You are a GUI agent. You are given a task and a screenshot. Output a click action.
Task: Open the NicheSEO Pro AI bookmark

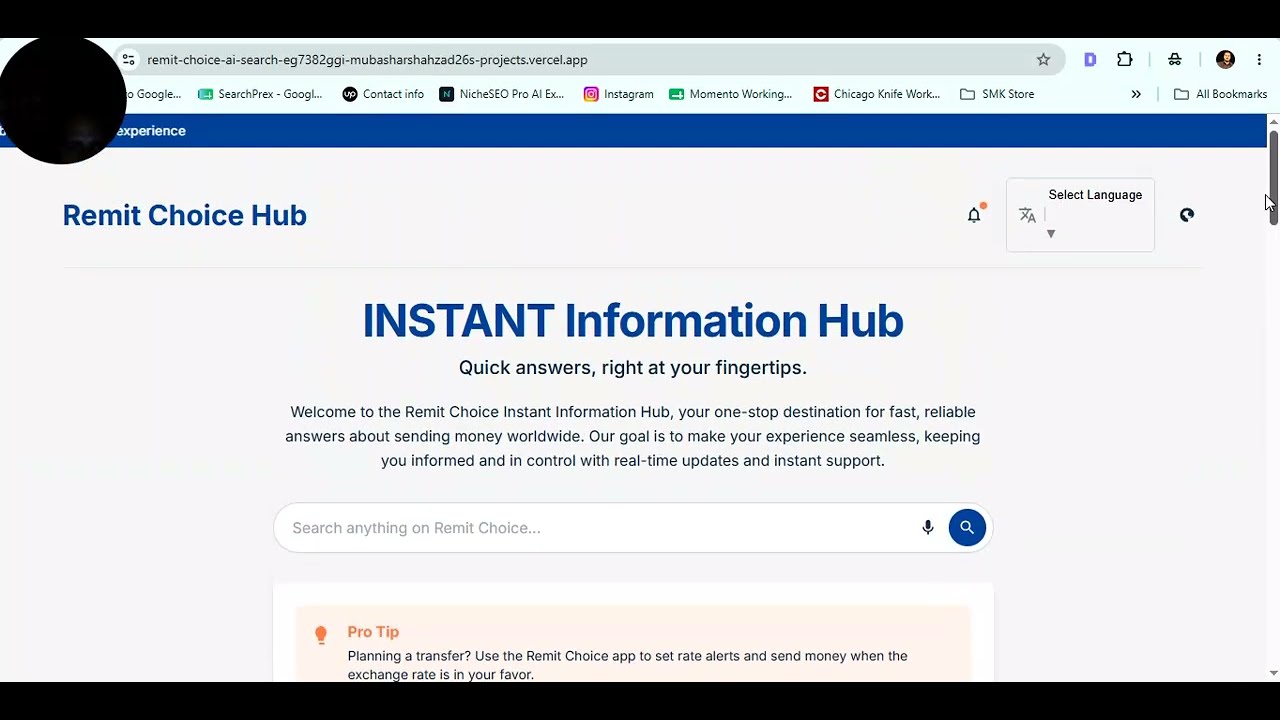point(502,94)
